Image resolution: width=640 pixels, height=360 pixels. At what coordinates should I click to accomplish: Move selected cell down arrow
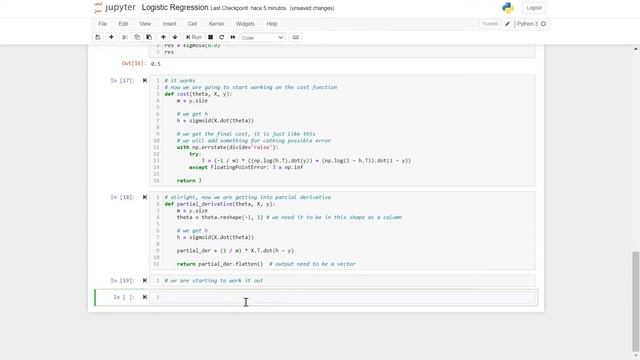175,37
